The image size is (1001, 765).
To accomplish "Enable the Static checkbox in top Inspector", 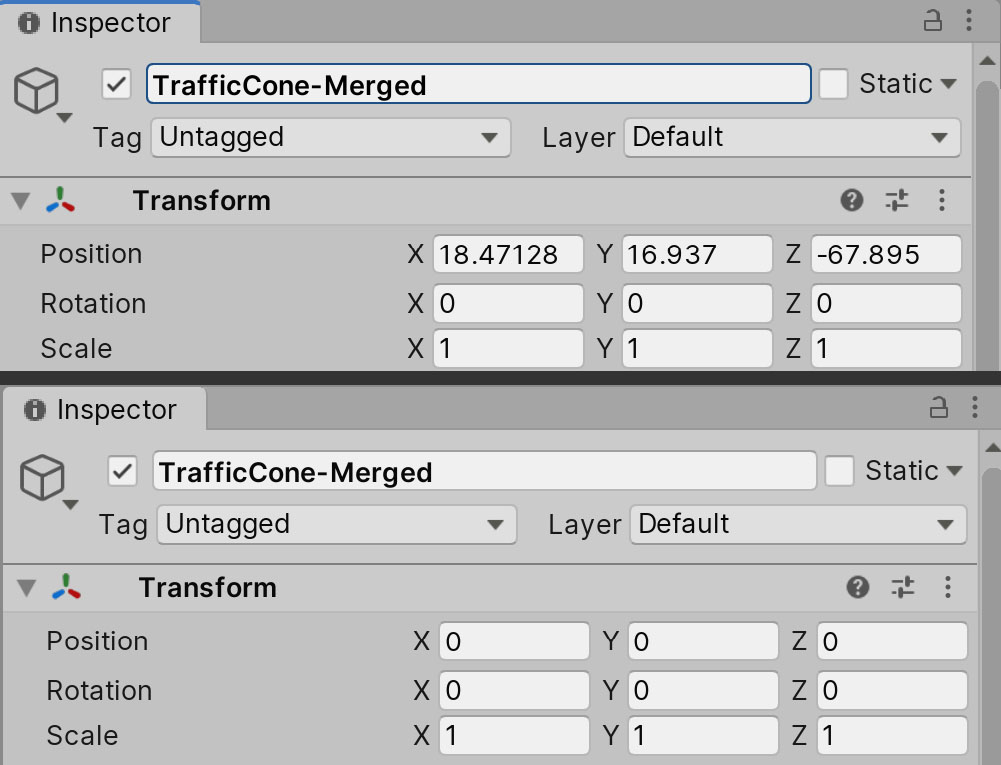I will click(833, 84).
